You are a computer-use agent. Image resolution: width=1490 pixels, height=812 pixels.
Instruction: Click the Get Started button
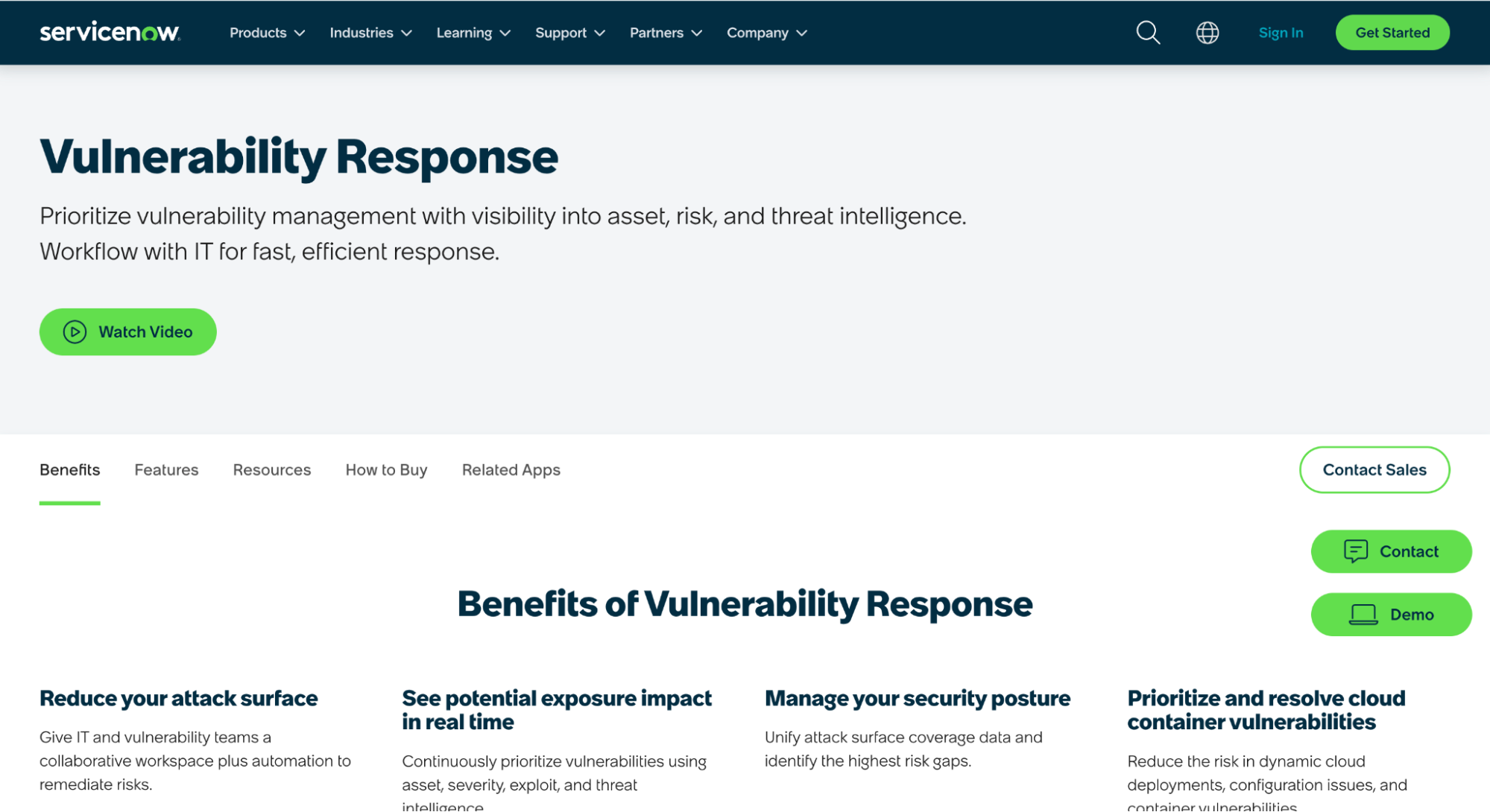pyautogui.click(x=1392, y=32)
